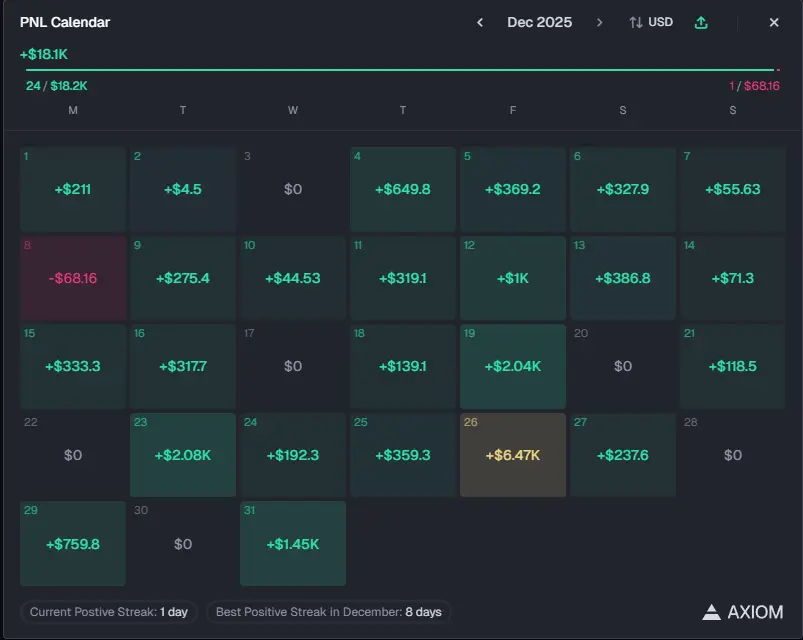Select December 14 cell showing +$71.3

click(x=733, y=278)
